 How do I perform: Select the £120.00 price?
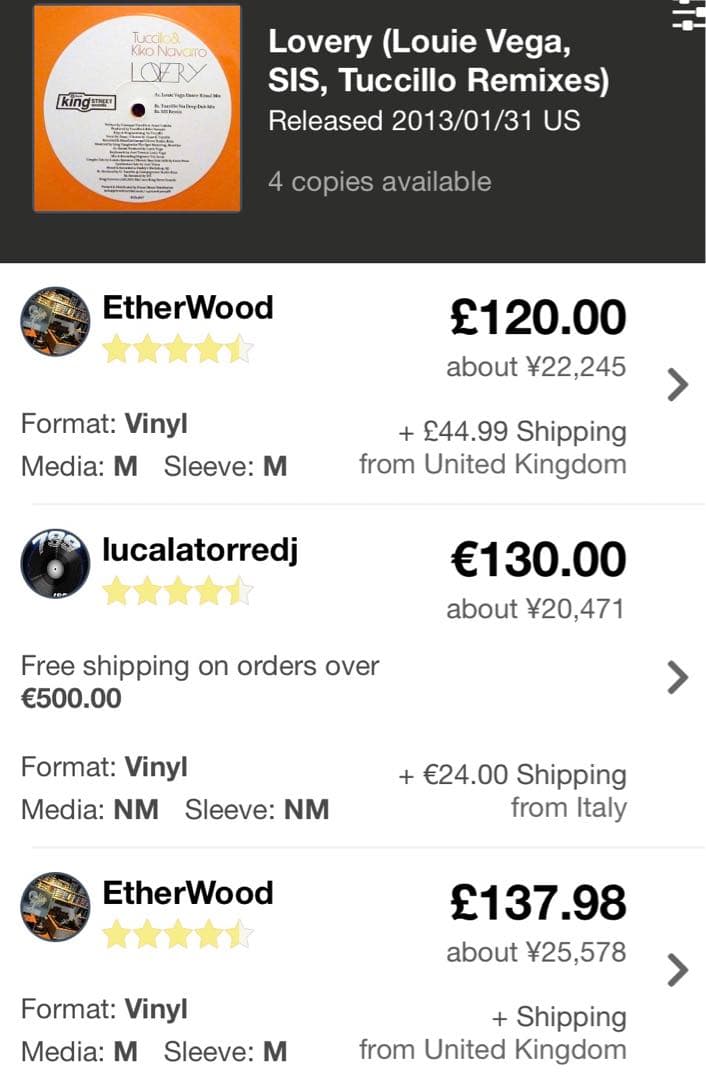[538, 318]
